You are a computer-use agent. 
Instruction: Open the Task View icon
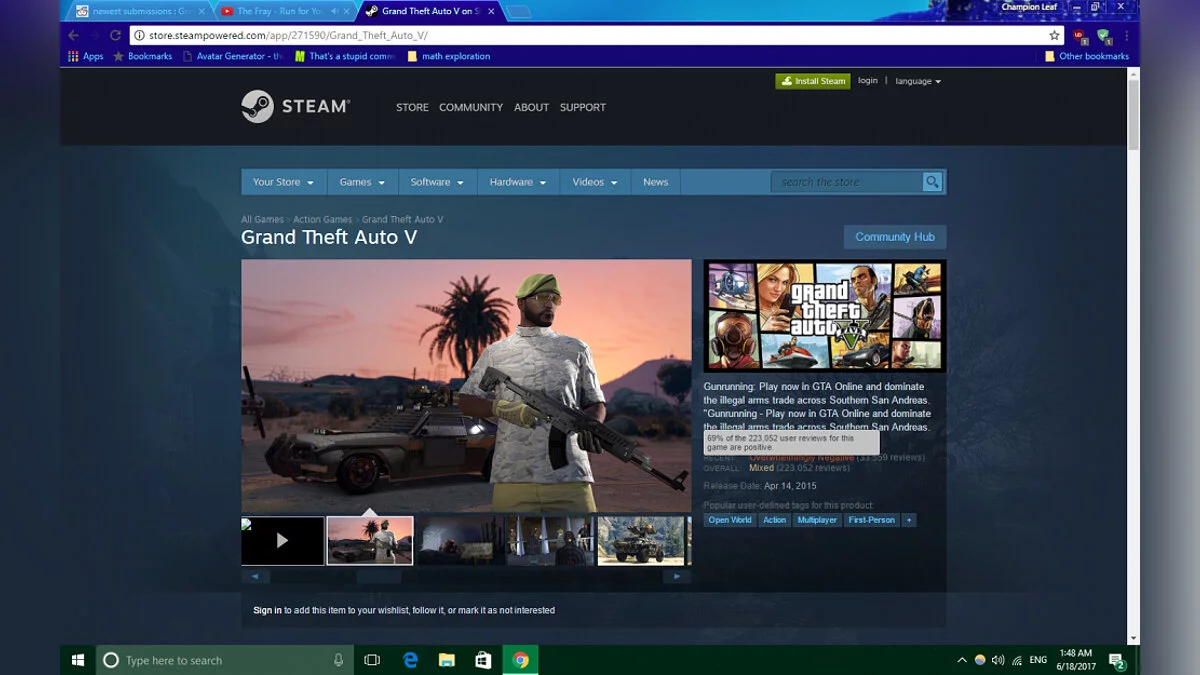[x=372, y=660]
